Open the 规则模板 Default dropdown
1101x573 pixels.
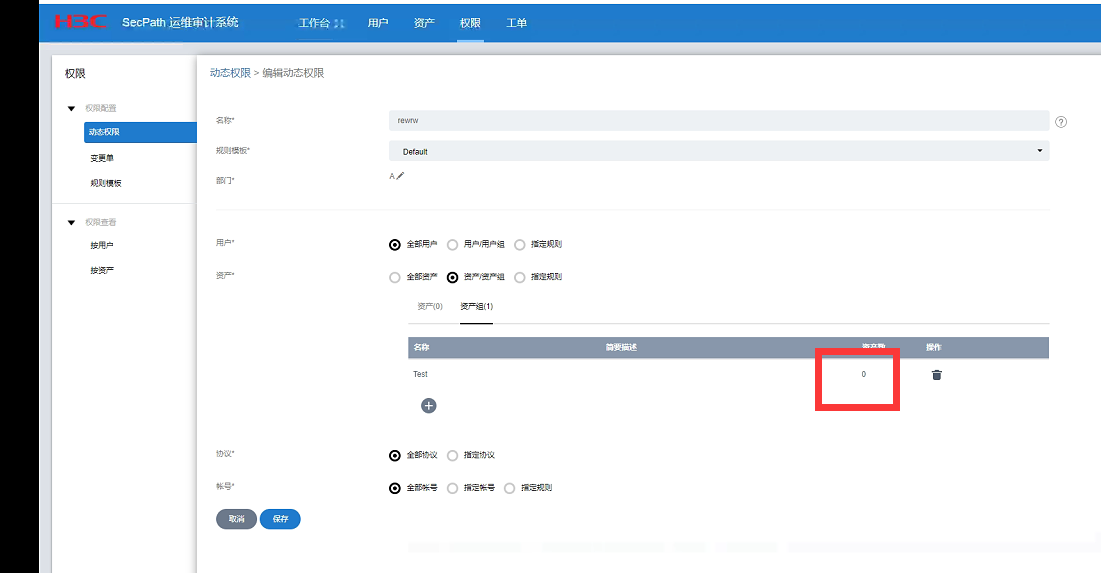click(719, 151)
